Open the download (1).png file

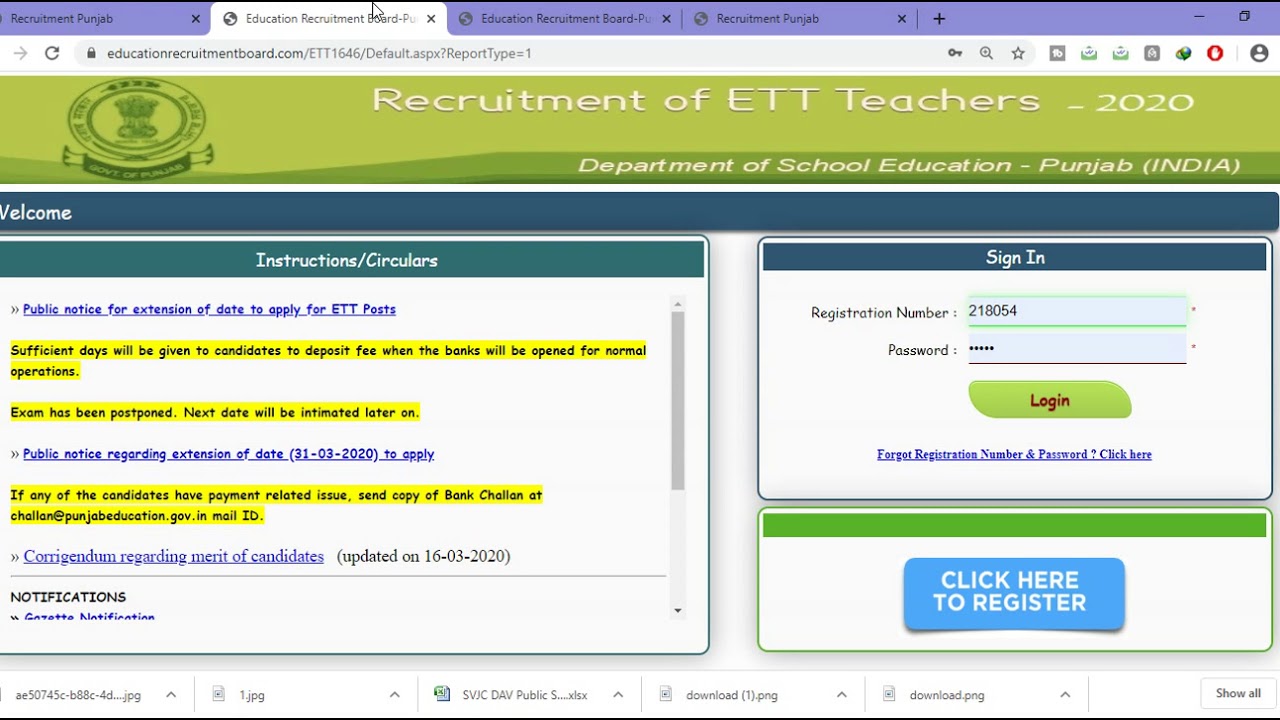point(731,695)
